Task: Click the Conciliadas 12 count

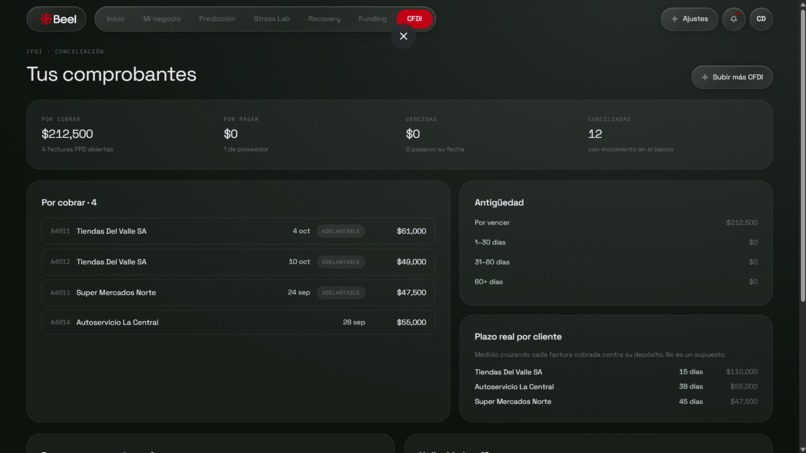Action: tap(595, 134)
